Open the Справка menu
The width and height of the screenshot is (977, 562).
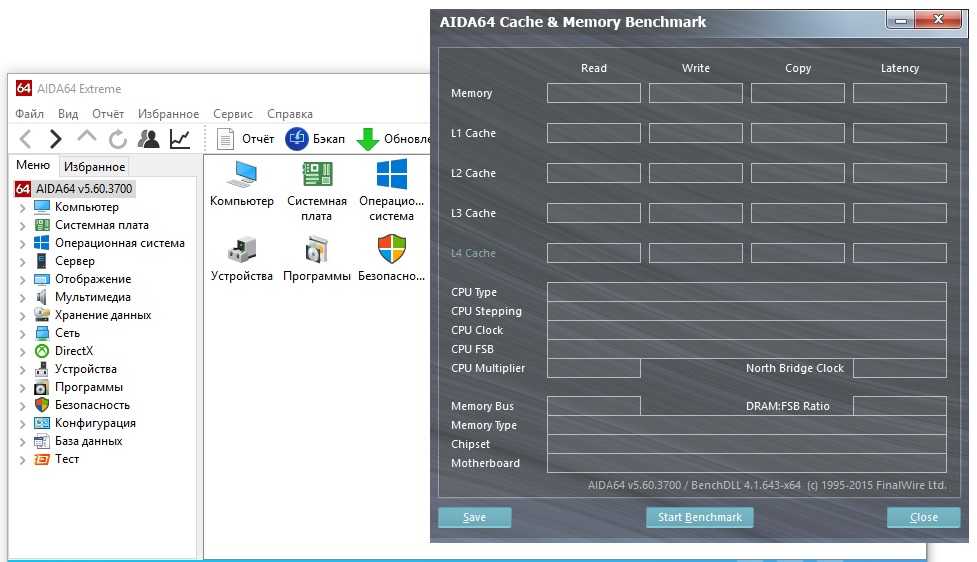[x=290, y=113]
